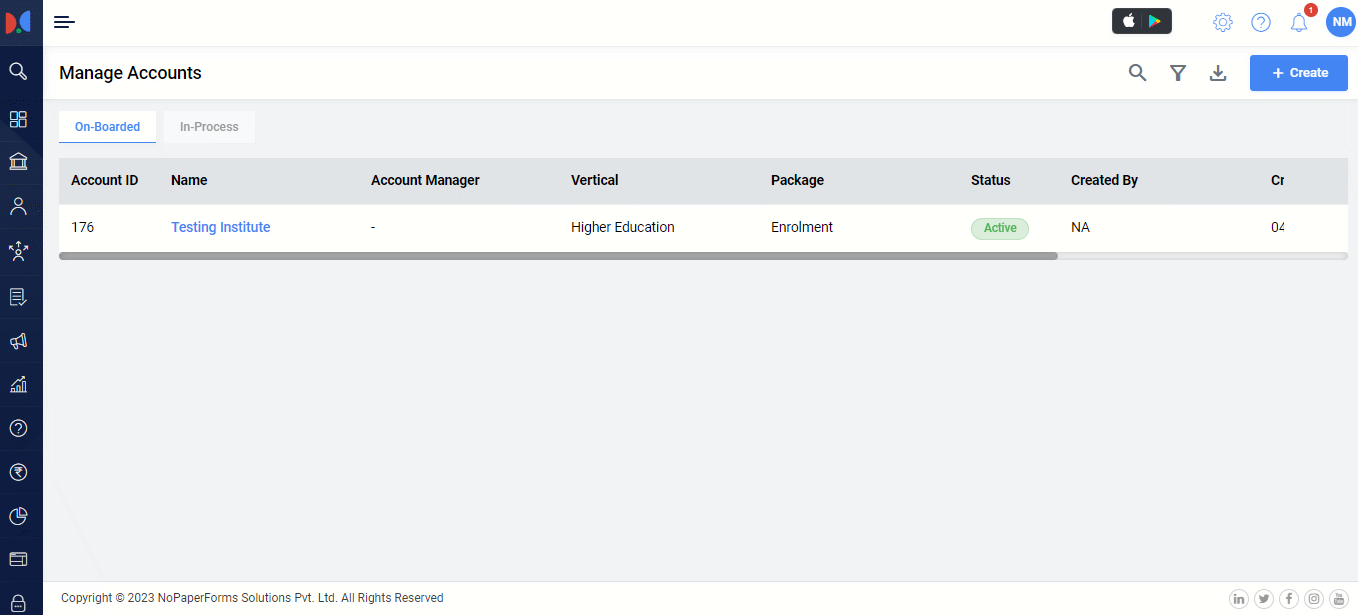Click the Name column header
The image size is (1358, 615).
pyautogui.click(x=189, y=181)
